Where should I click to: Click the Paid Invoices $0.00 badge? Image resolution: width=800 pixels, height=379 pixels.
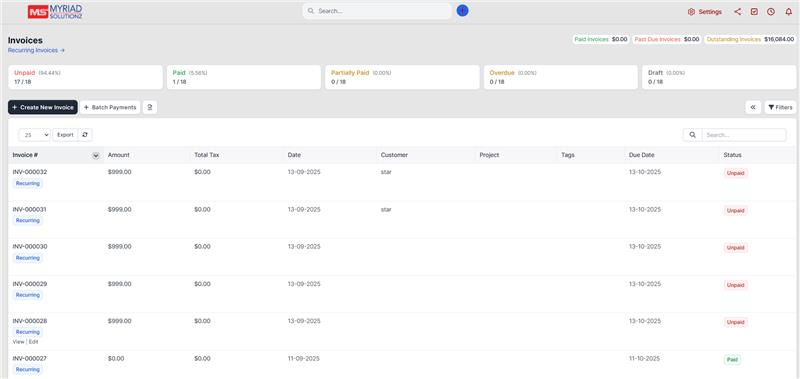[601, 39]
